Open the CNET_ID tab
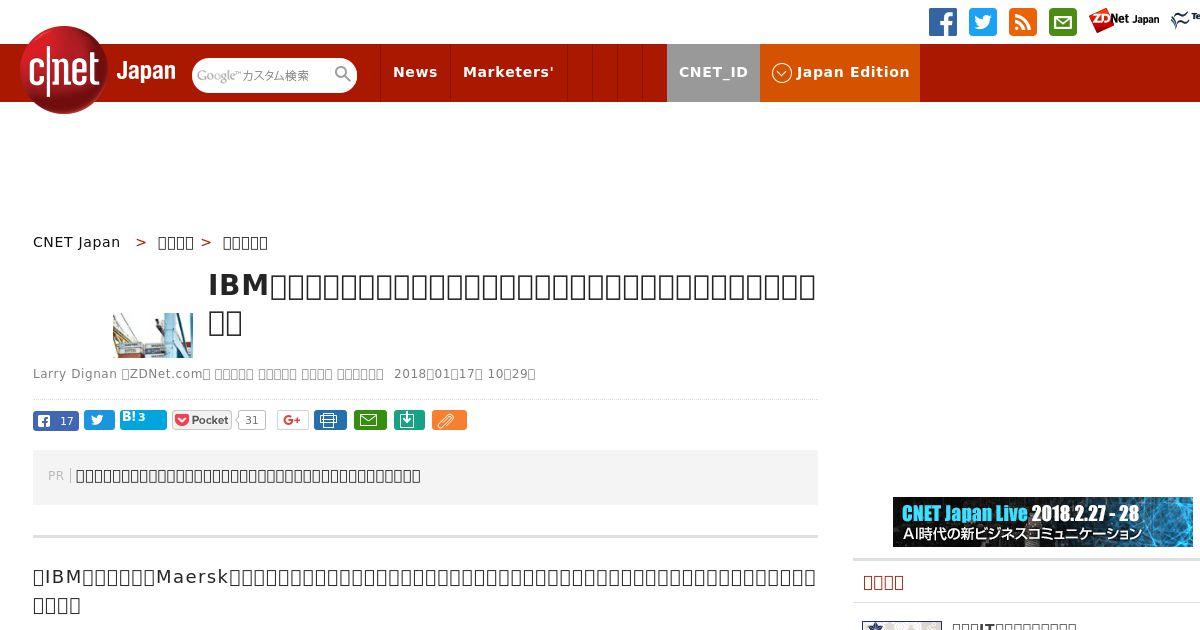This screenshot has width=1200, height=630. (x=713, y=72)
